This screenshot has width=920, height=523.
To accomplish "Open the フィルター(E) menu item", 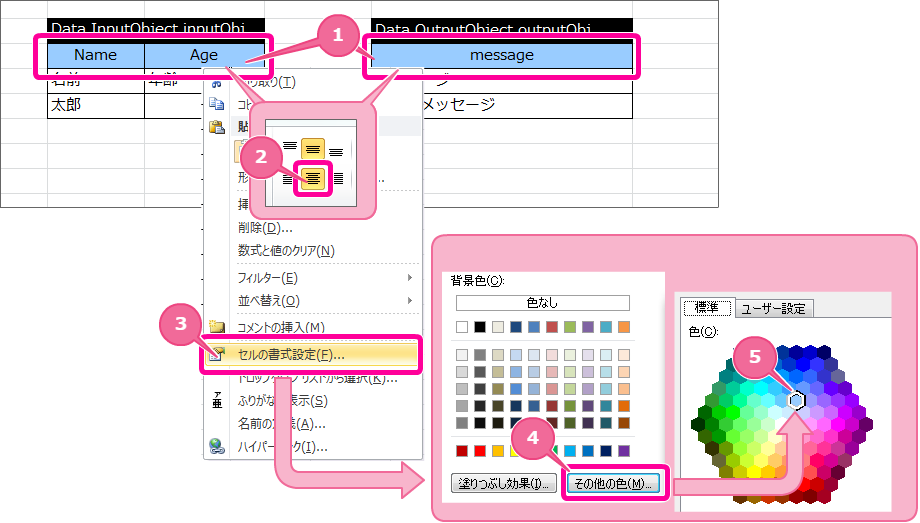I will pos(268,278).
